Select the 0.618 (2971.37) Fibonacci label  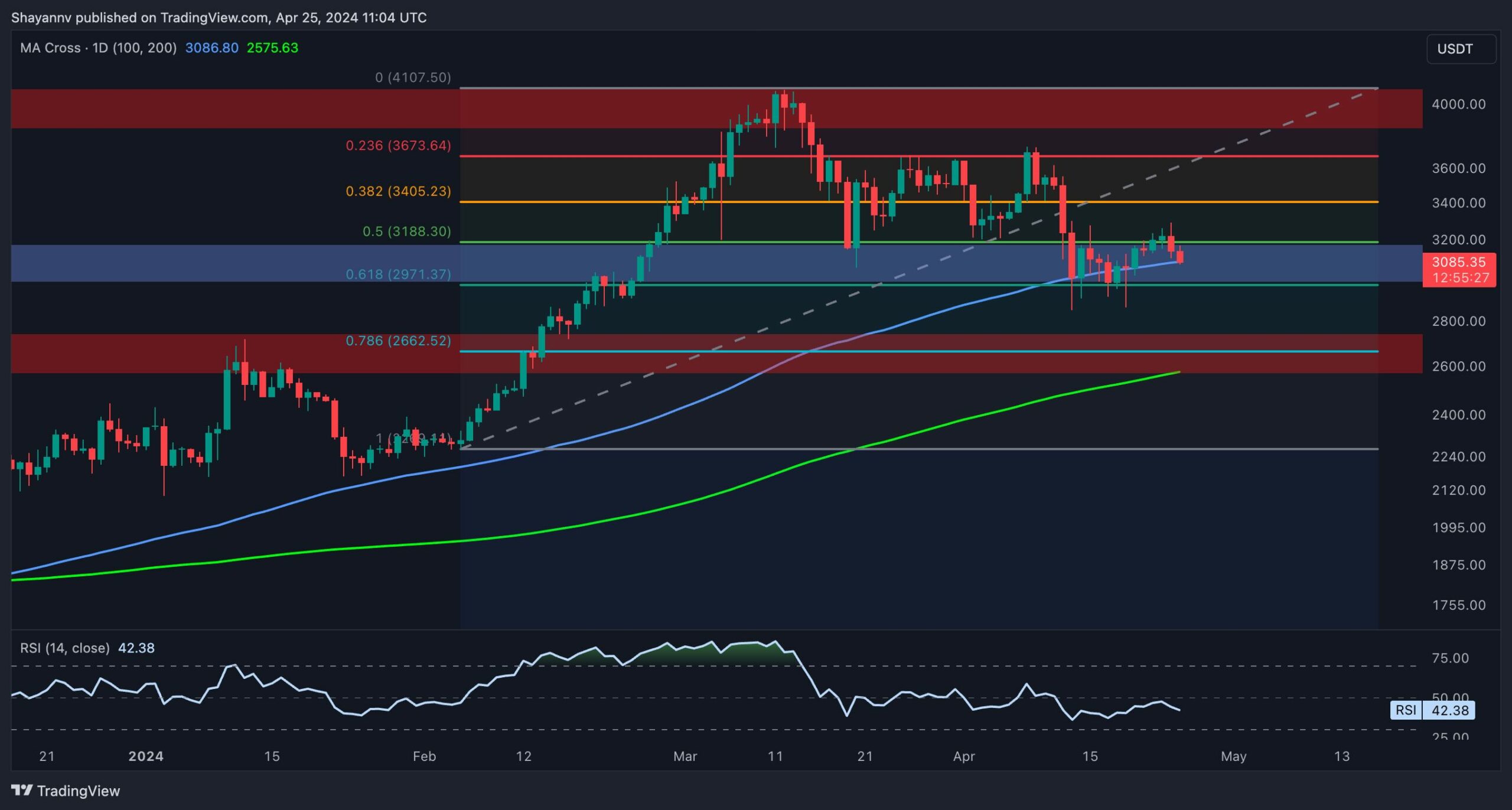click(x=398, y=275)
